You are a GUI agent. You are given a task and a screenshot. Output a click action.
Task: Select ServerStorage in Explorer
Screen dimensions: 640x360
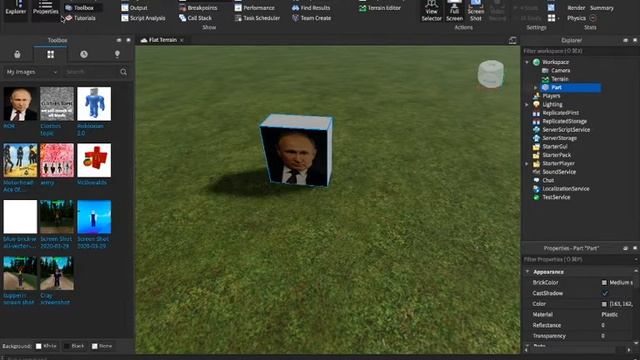pyautogui.click(x=559, y=138)
